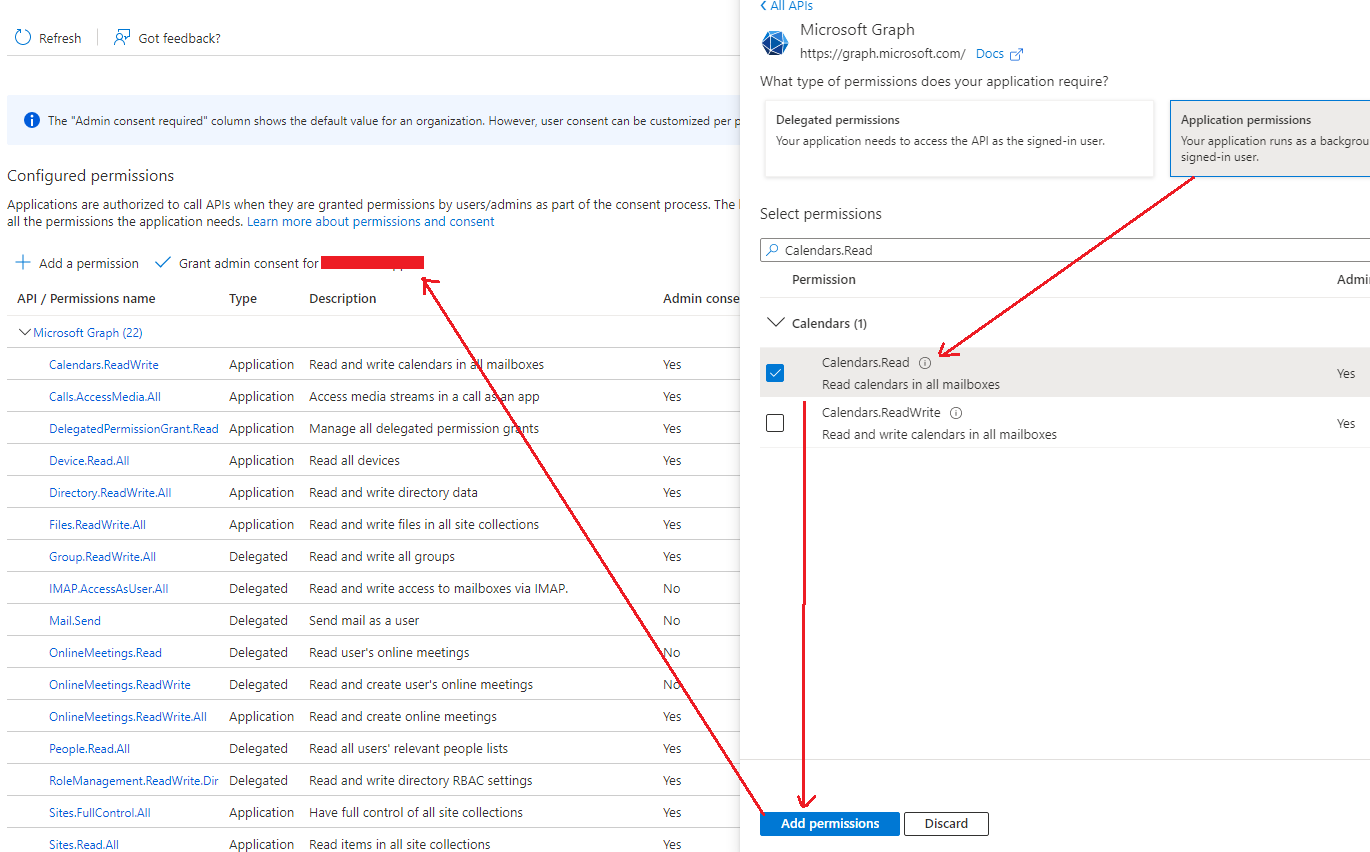1370x852 pixels.
Task: Open Sites.Read.All permission
Action: tap(84, 845)
